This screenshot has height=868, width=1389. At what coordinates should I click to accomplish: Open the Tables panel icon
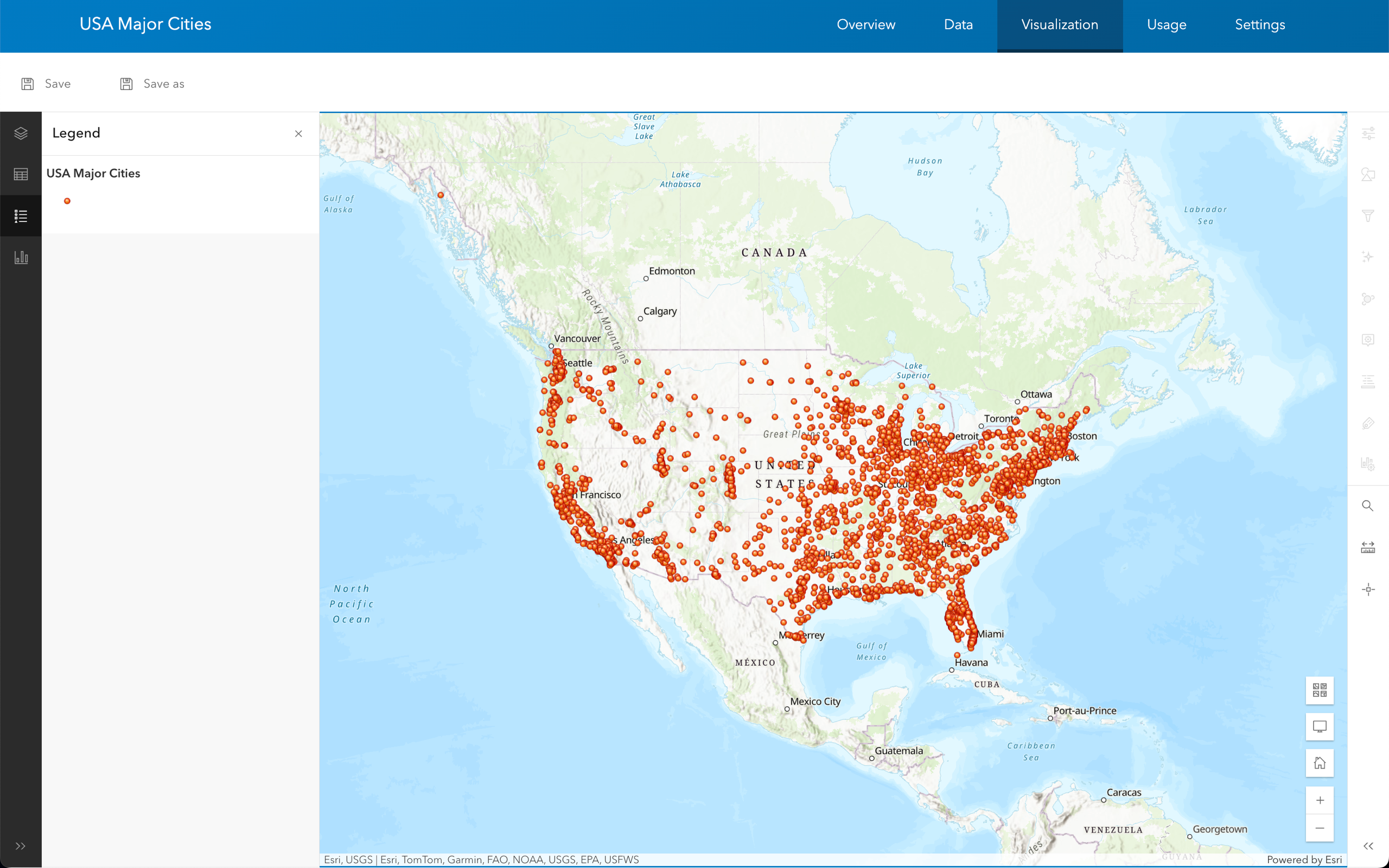tap(21, 175)
